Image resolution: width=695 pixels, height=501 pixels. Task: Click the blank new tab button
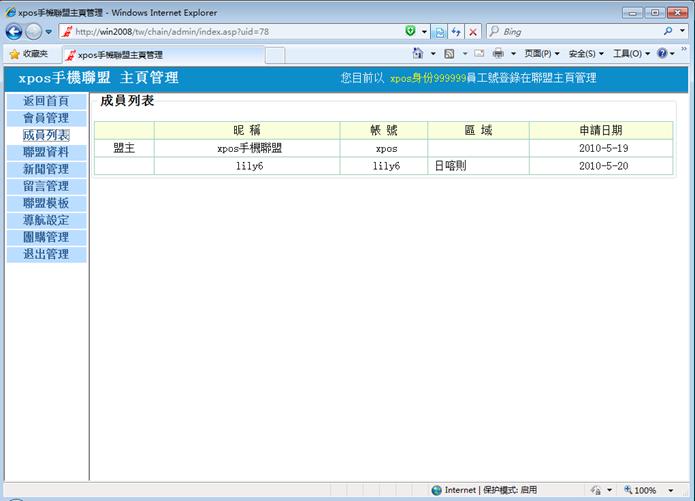(x=274, y=55)
